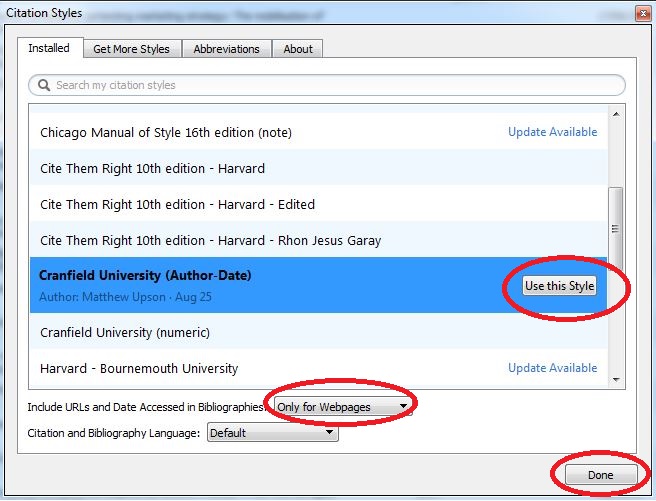Click the search magnifier icon

click(43, 85)
